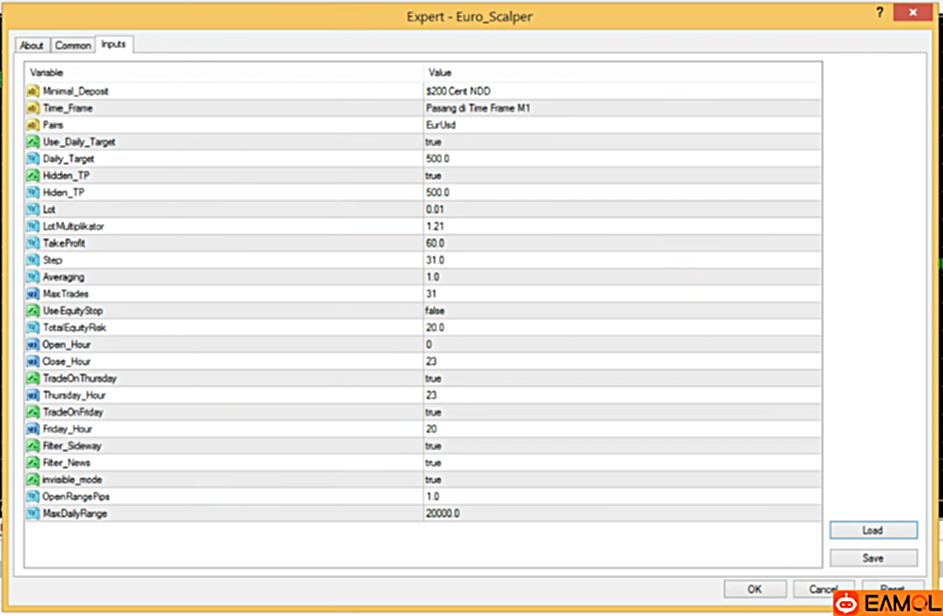Select the UseEquityStop false value
The width and height of the screenshot is (943, 616).
point(435,311)
